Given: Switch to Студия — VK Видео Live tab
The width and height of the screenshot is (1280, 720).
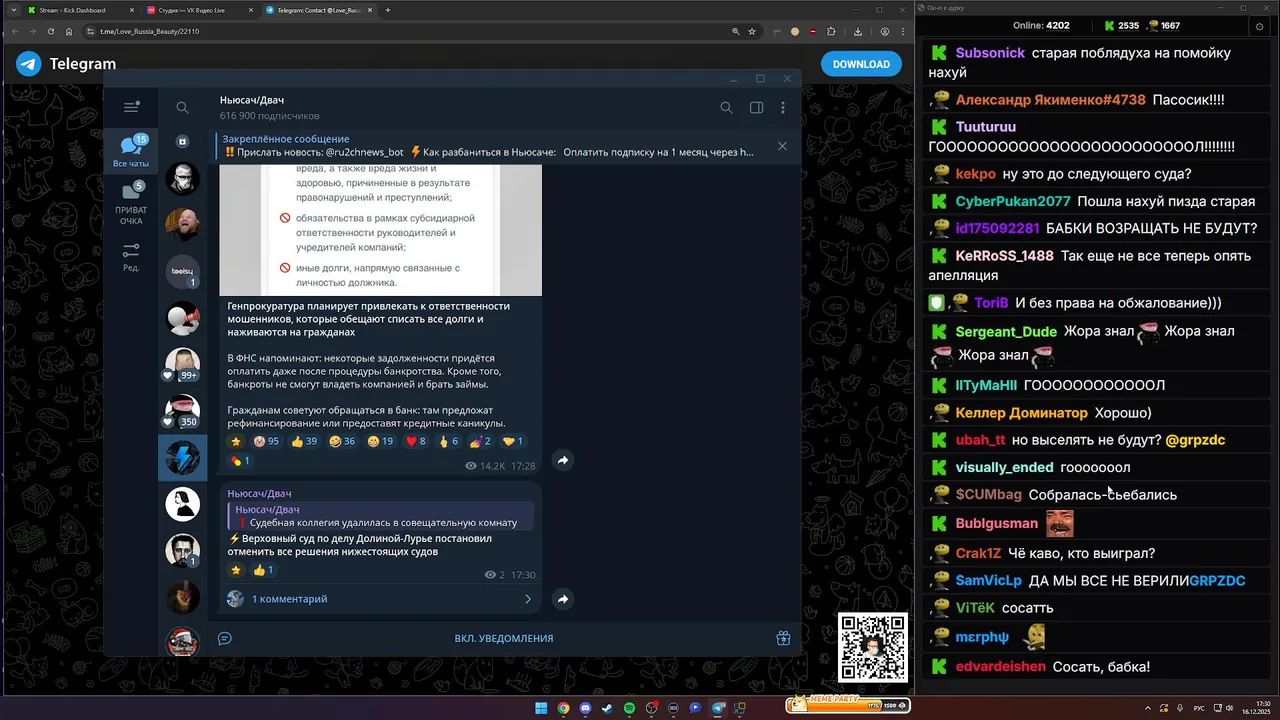Looking at the screenshot, I should point(199,10).
